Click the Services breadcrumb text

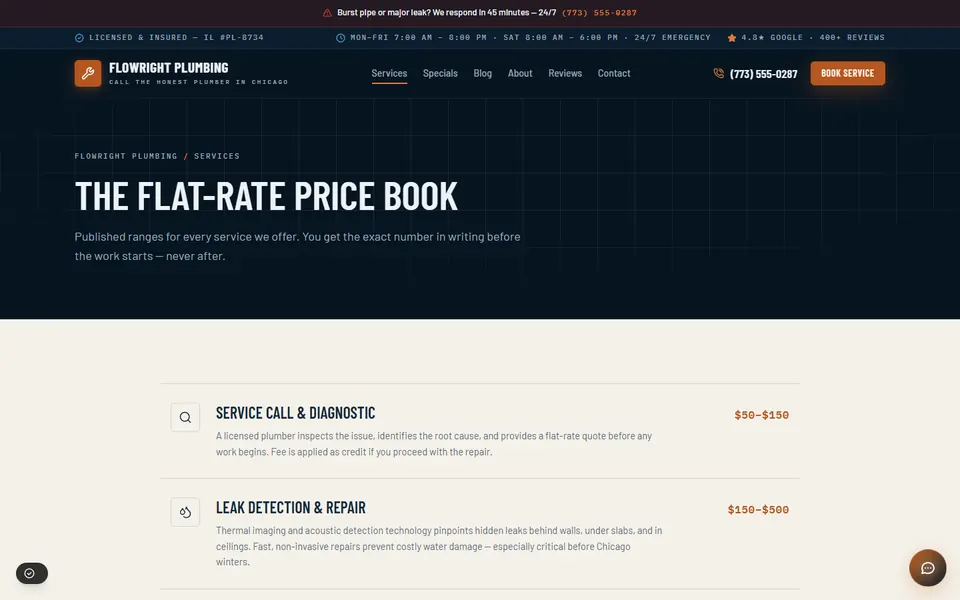pyautogui.click(x=217, y=156)
